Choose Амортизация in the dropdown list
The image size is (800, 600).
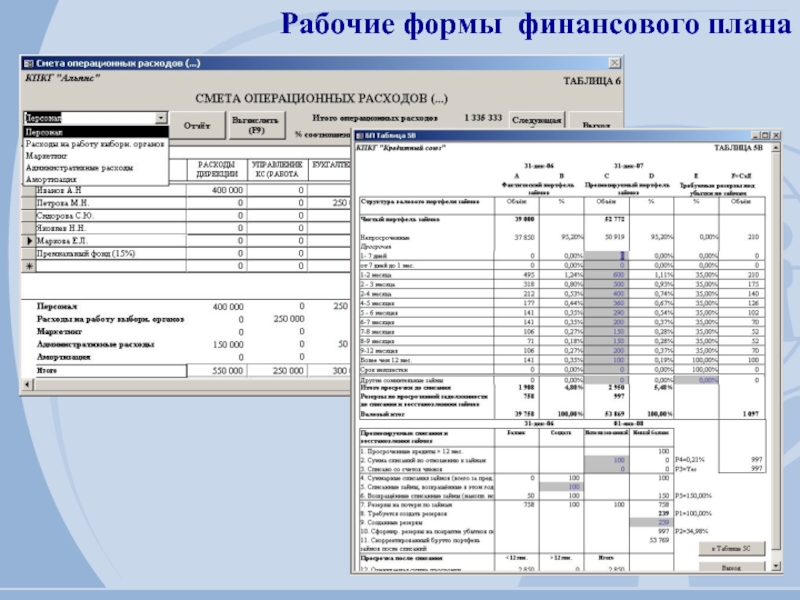point(96,179)
